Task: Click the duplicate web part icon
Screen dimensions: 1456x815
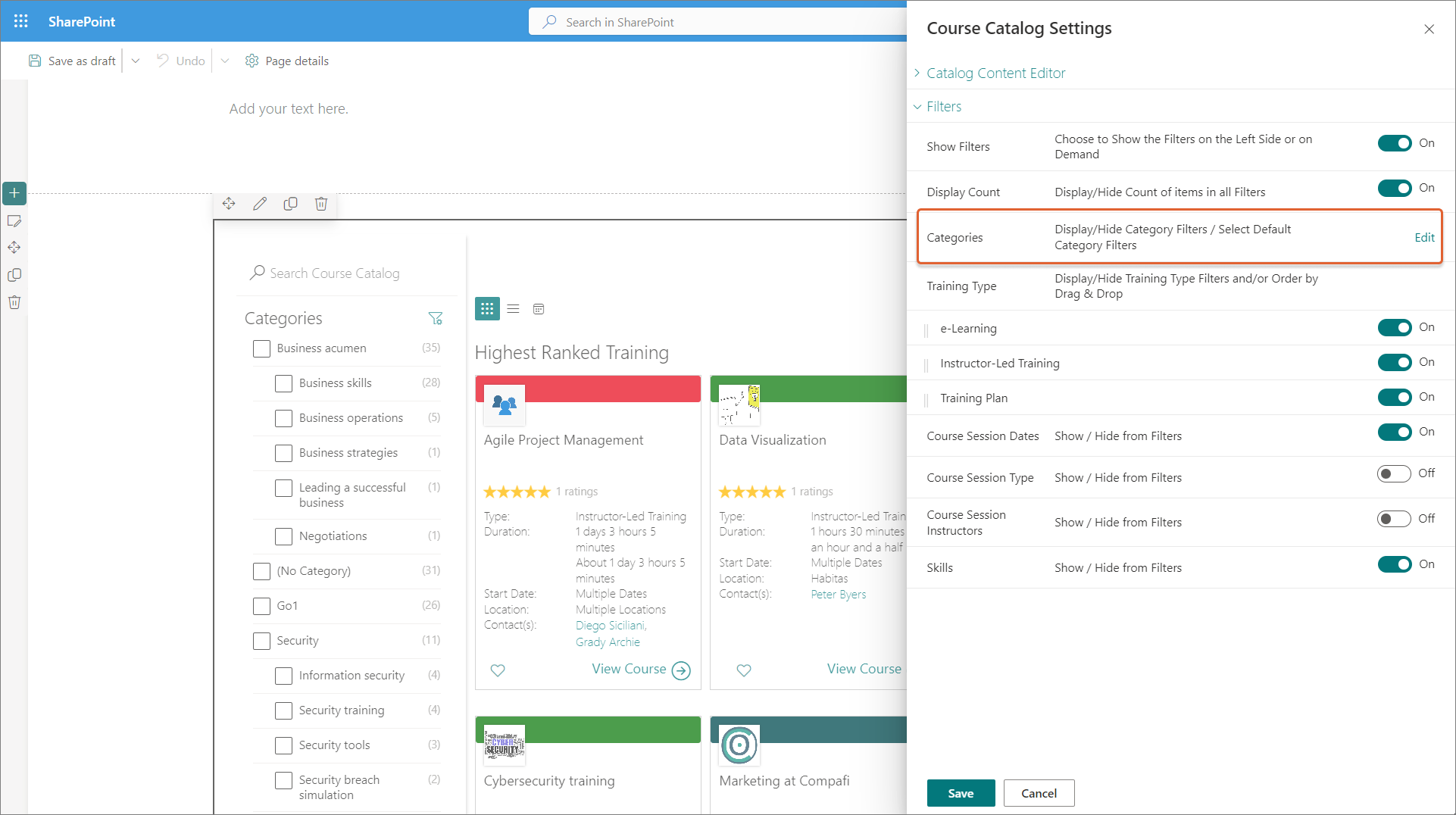Action: point(290,204)
